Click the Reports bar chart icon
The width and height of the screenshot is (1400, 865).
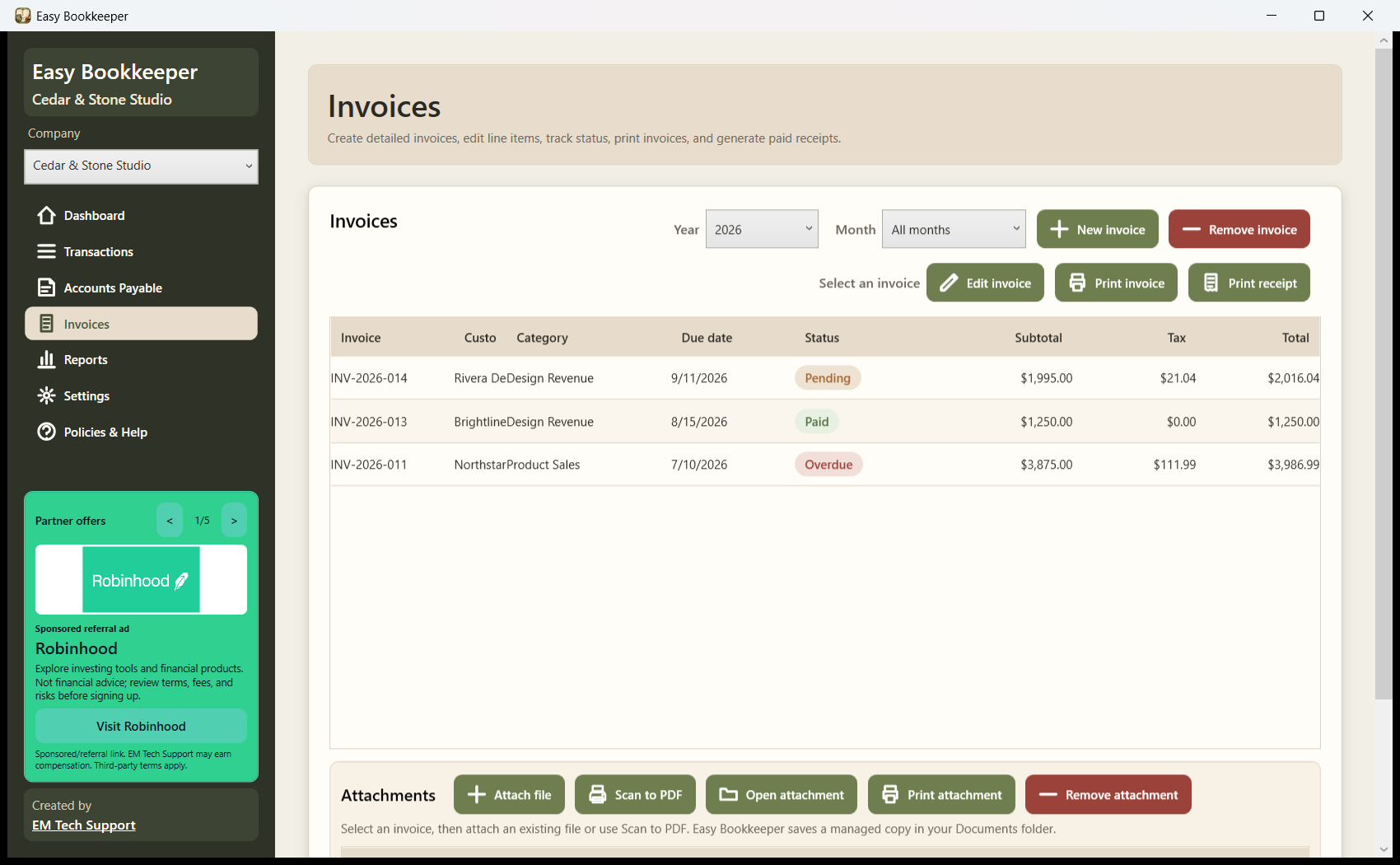[x=46, y=359]
